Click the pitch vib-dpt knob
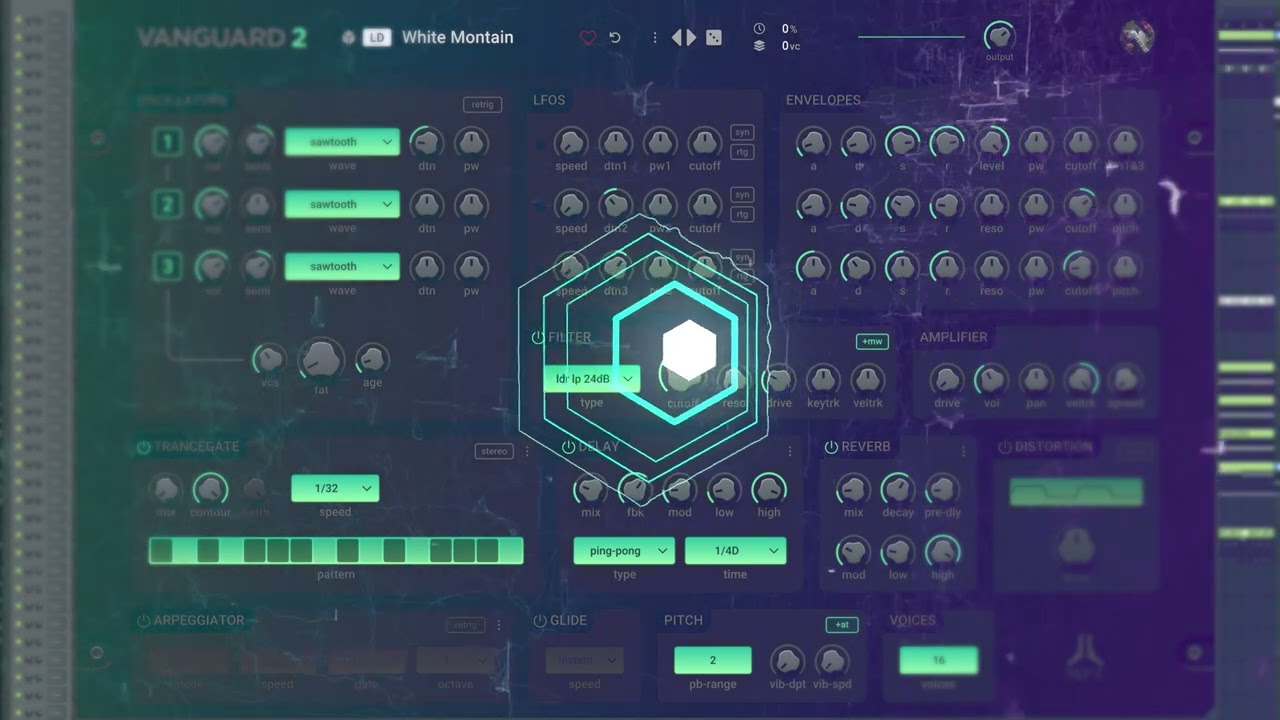 click(x=787, y=660)
